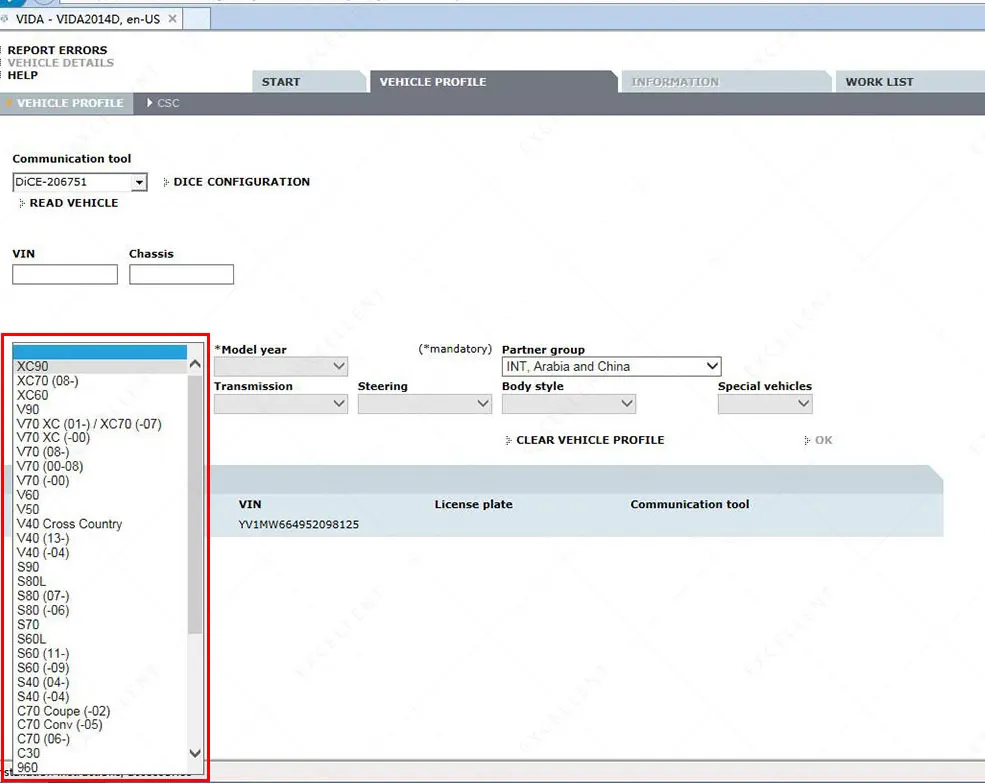Expand the Steering dropdown
Viewport: 985px width, 783px height.
[425, 403]
